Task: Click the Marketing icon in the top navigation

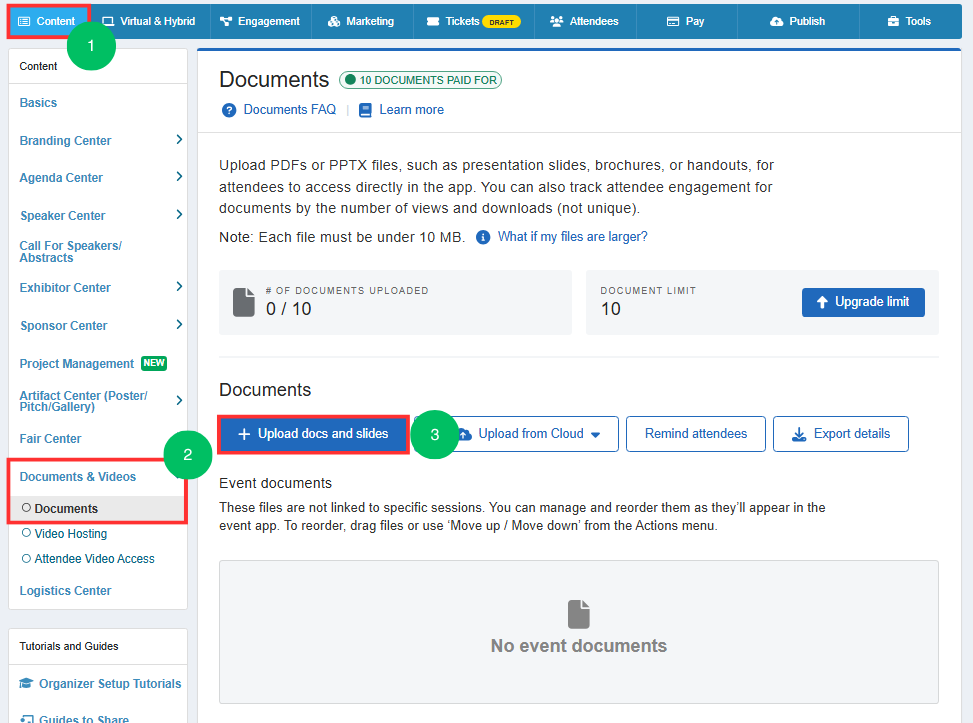Action: (334, 22)
